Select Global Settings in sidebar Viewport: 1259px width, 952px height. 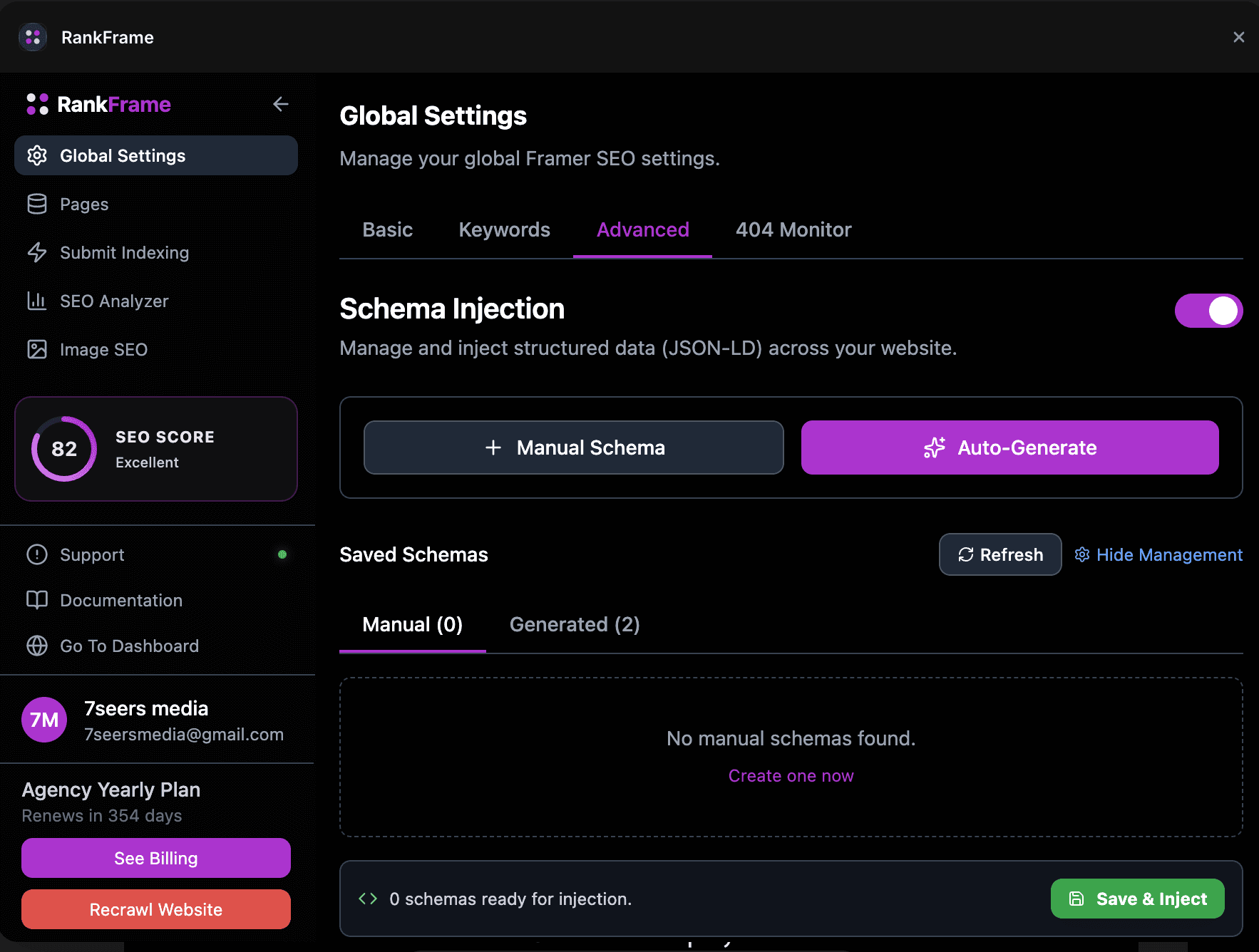[156, 155]
